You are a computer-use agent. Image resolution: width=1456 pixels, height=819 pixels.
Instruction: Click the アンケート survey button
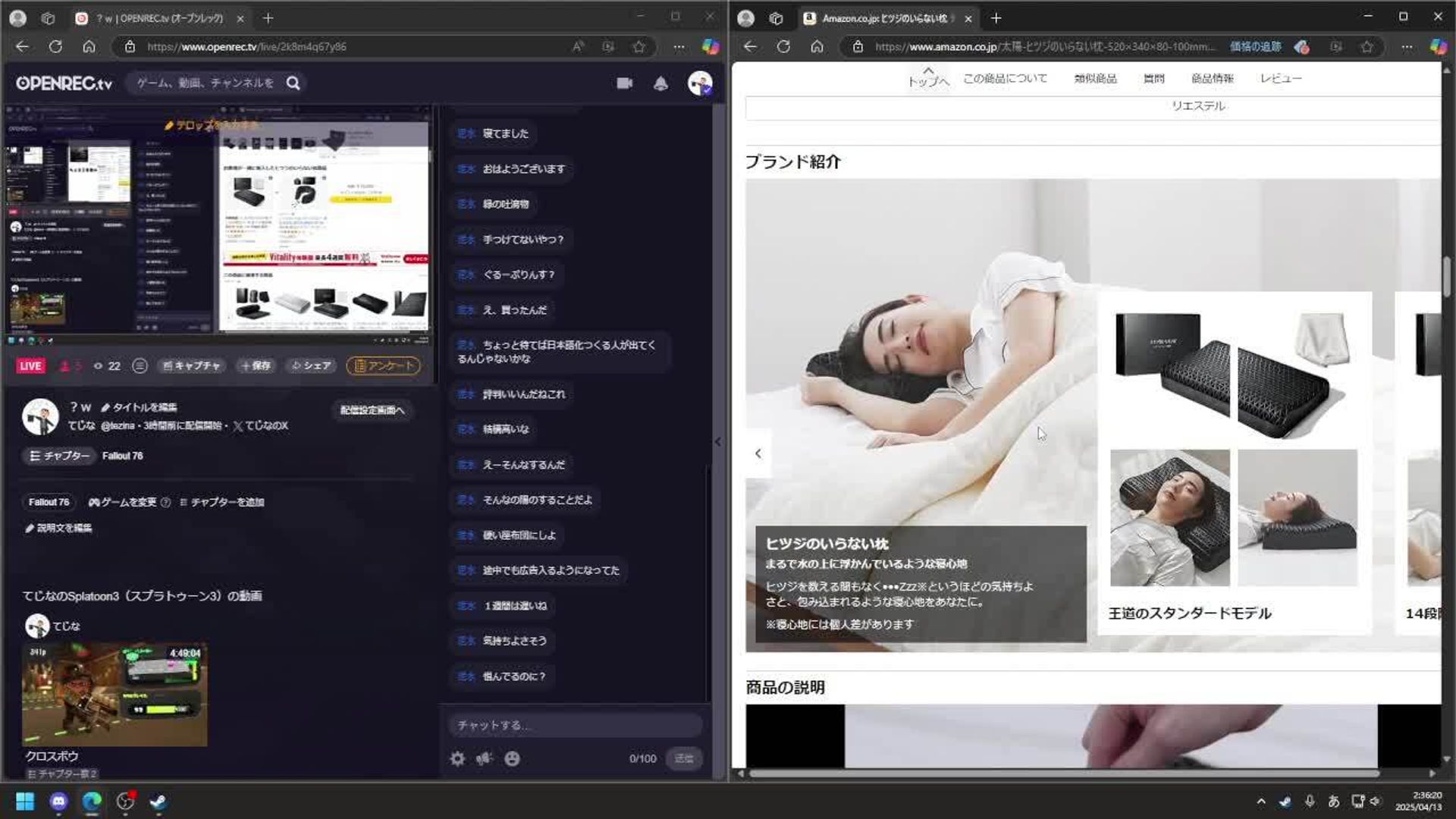(x=384, y=366)
